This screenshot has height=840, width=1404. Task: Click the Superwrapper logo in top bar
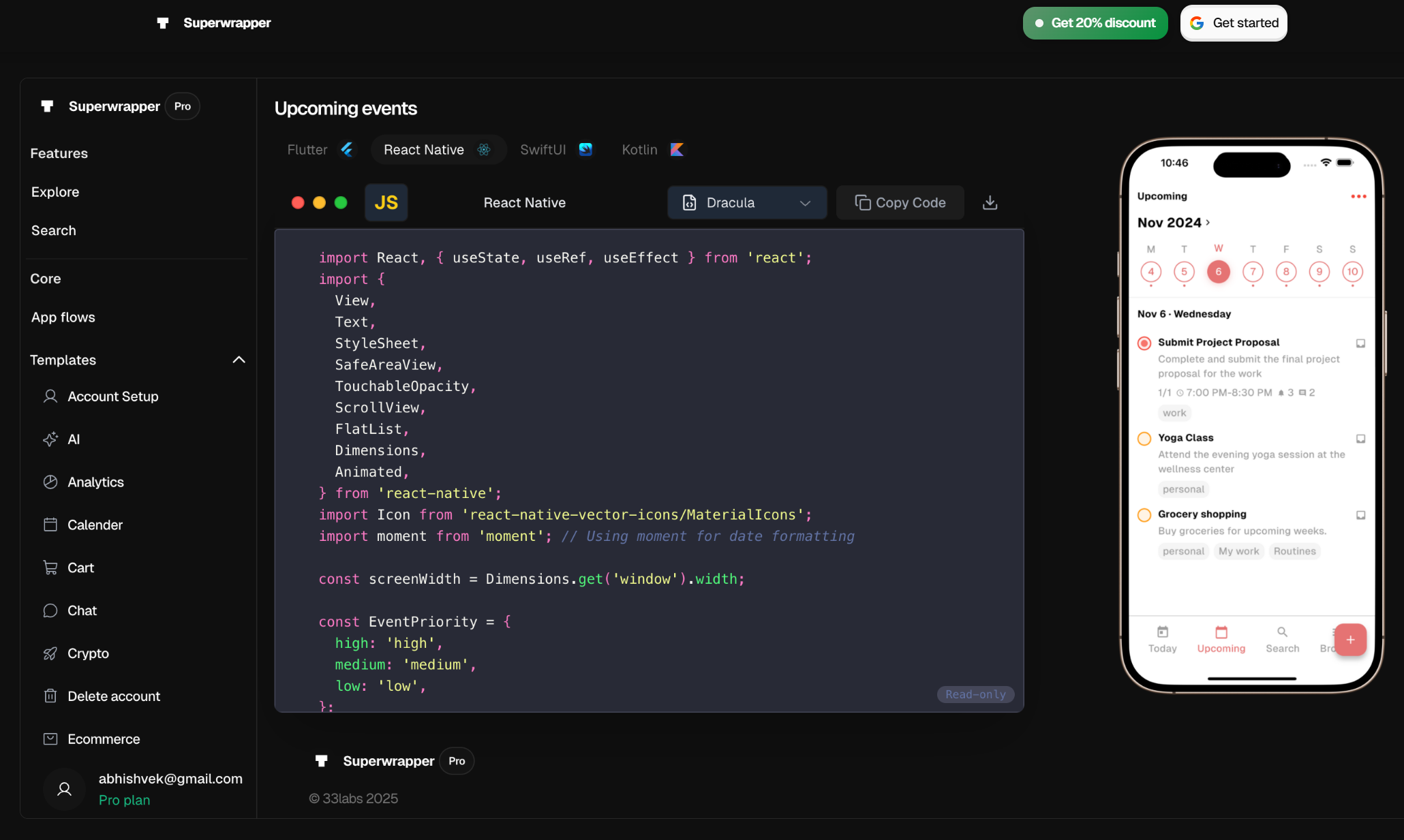click(213, 23)
